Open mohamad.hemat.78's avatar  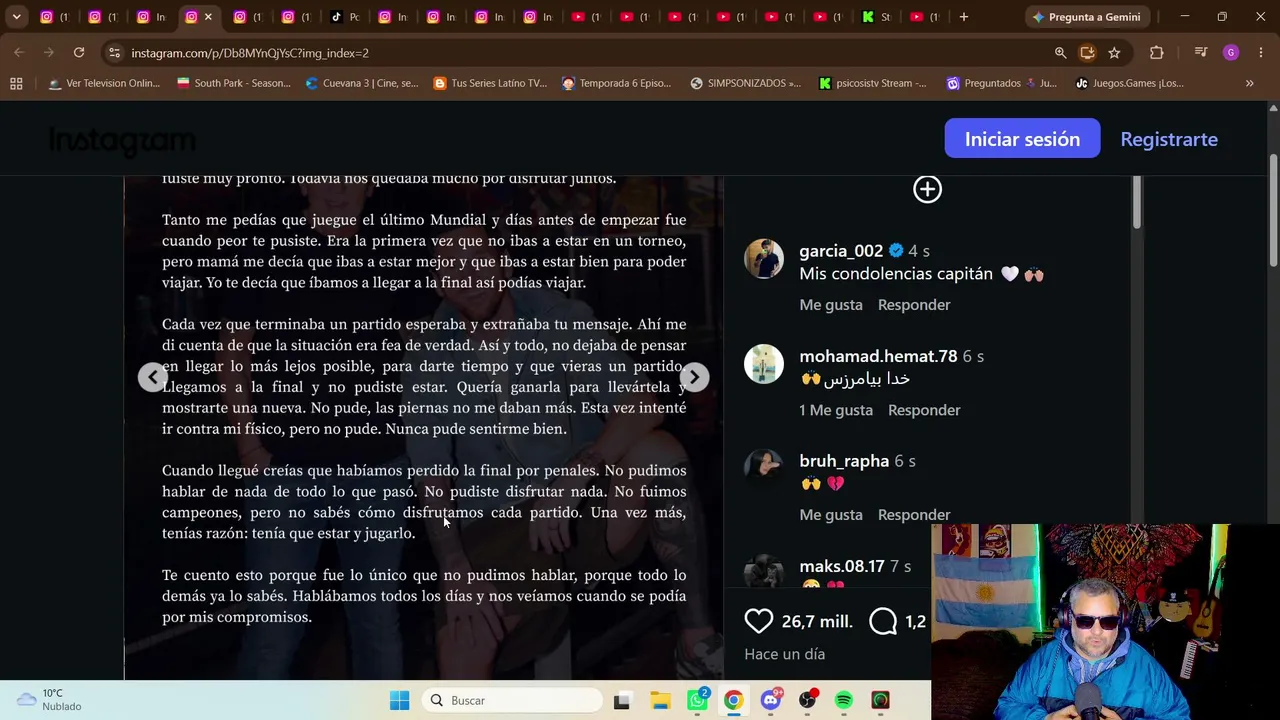764,364
